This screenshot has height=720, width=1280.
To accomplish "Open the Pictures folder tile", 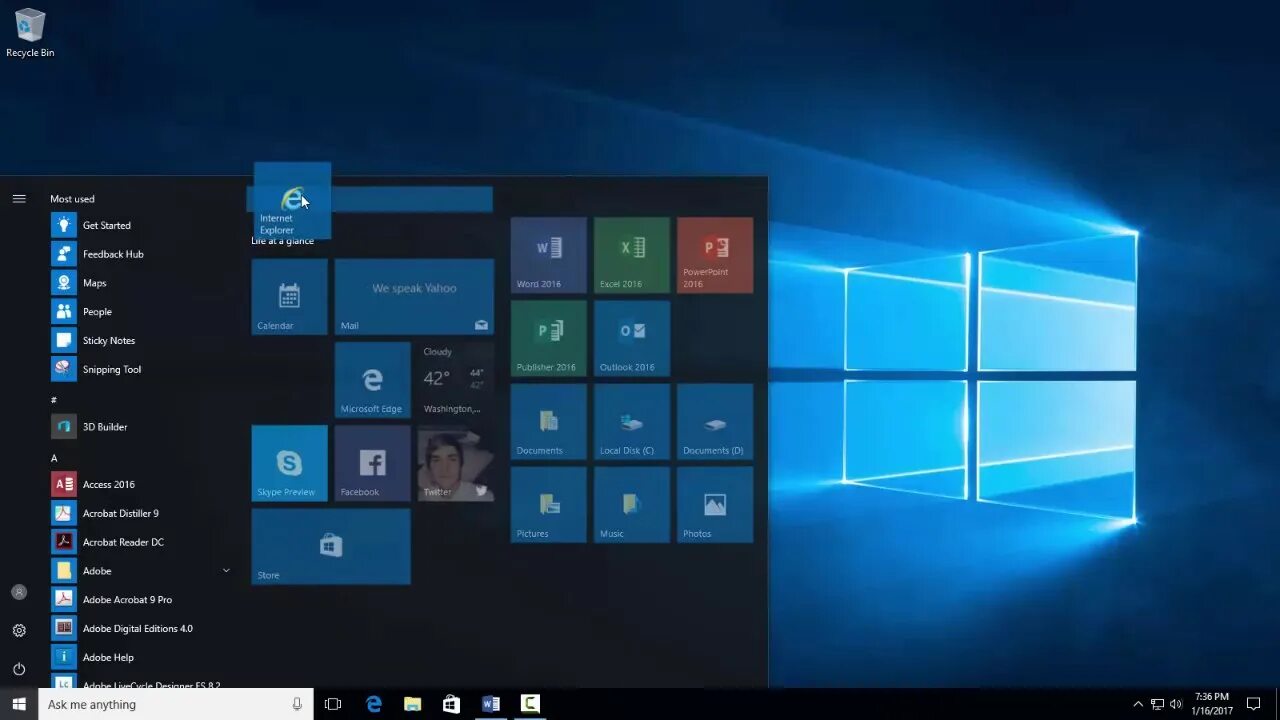I will point(549,504).
